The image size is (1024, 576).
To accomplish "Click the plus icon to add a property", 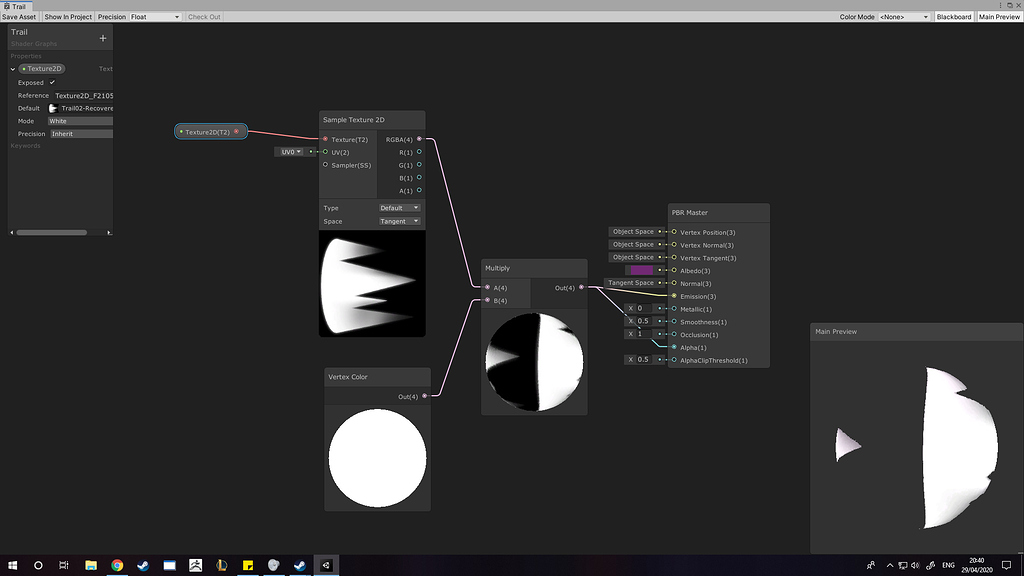I will (x=104, y=37).
